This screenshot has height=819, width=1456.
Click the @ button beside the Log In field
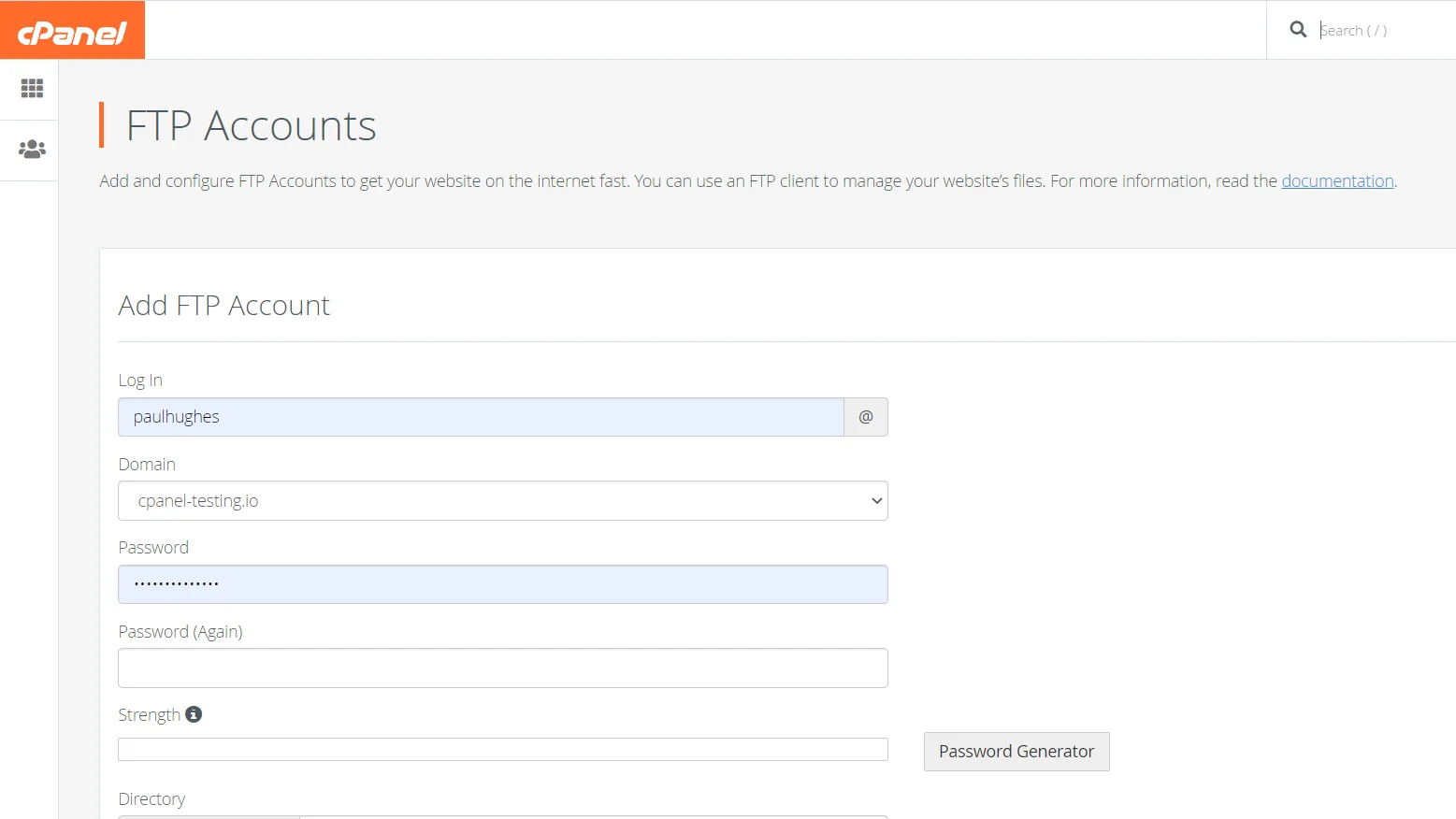click(x=864, y=417)
